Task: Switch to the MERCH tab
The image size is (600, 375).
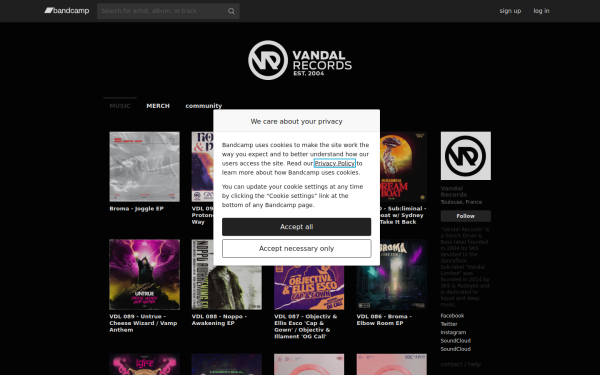Action: [158, 106]
